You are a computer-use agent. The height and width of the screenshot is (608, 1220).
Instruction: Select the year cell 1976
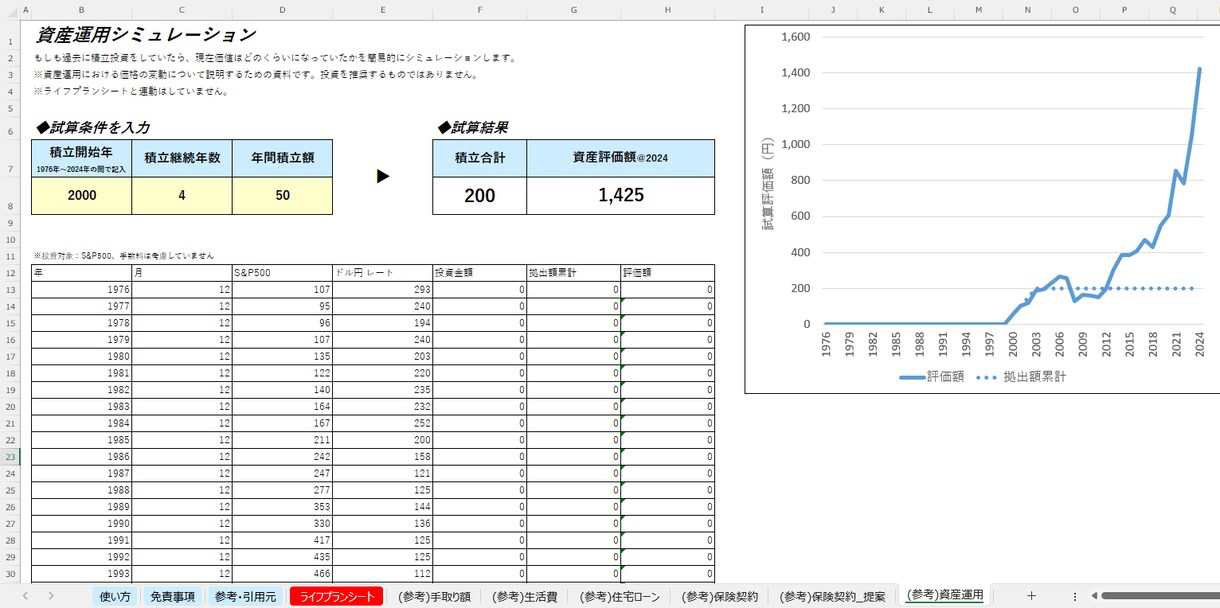point(81,290)
